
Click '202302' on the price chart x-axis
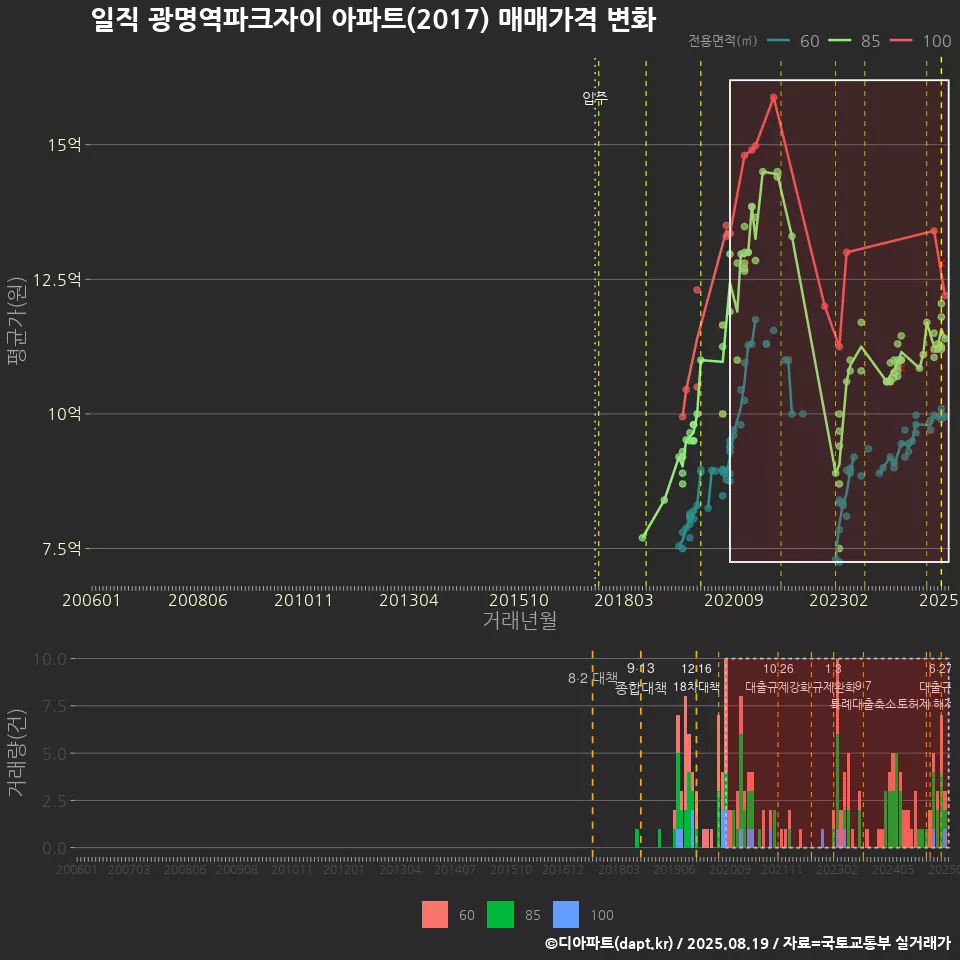tap(839, 600)
